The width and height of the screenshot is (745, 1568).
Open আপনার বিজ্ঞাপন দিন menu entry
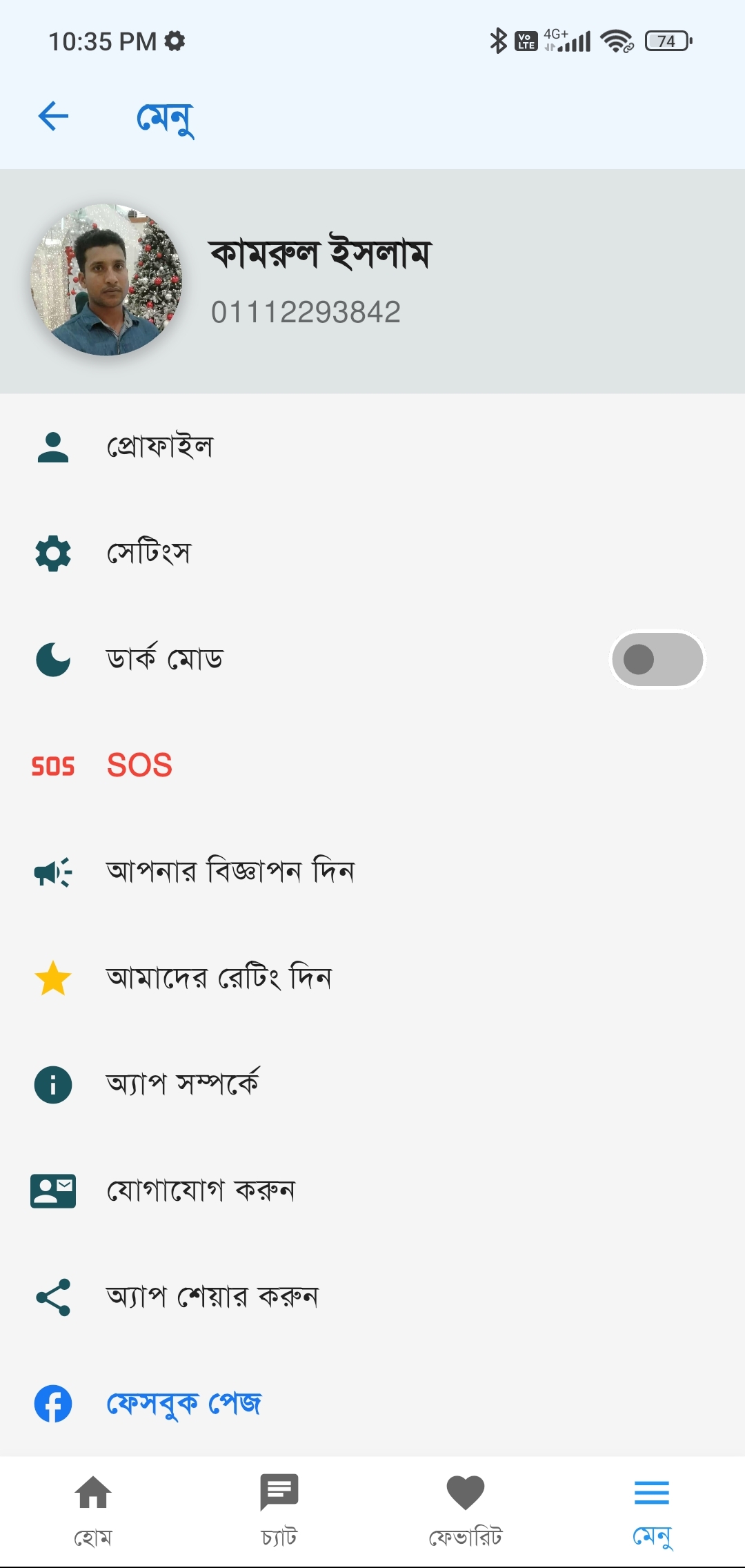tap(230, 872)
